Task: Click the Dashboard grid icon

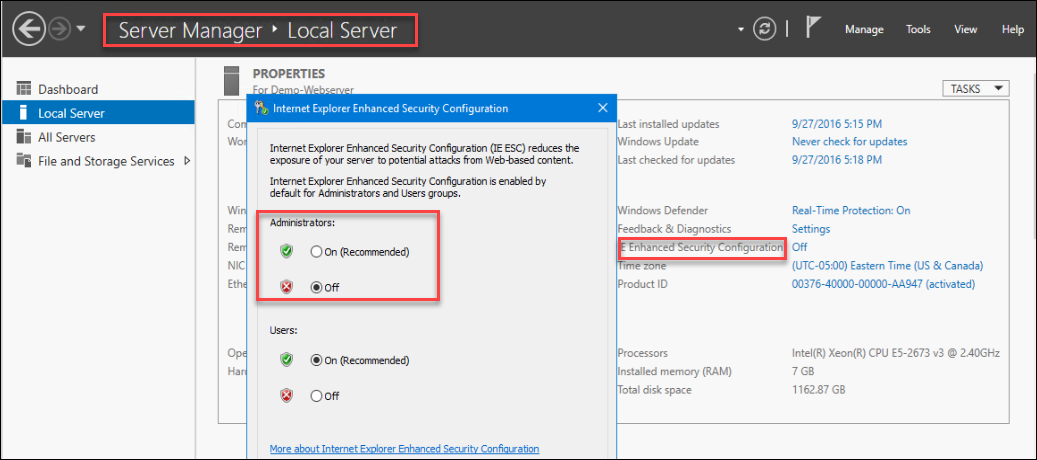Action: pos(24,89)
